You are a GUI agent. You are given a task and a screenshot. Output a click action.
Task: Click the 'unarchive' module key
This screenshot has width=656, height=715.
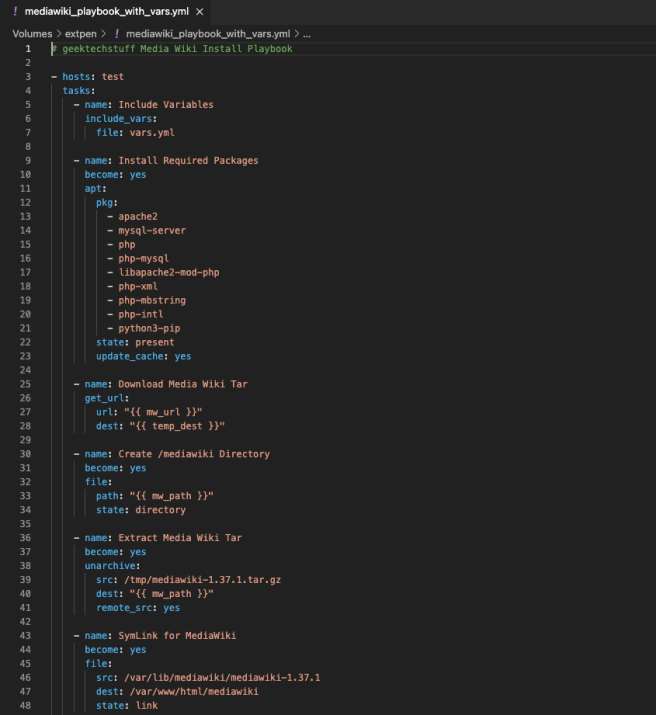coord(110,566)
